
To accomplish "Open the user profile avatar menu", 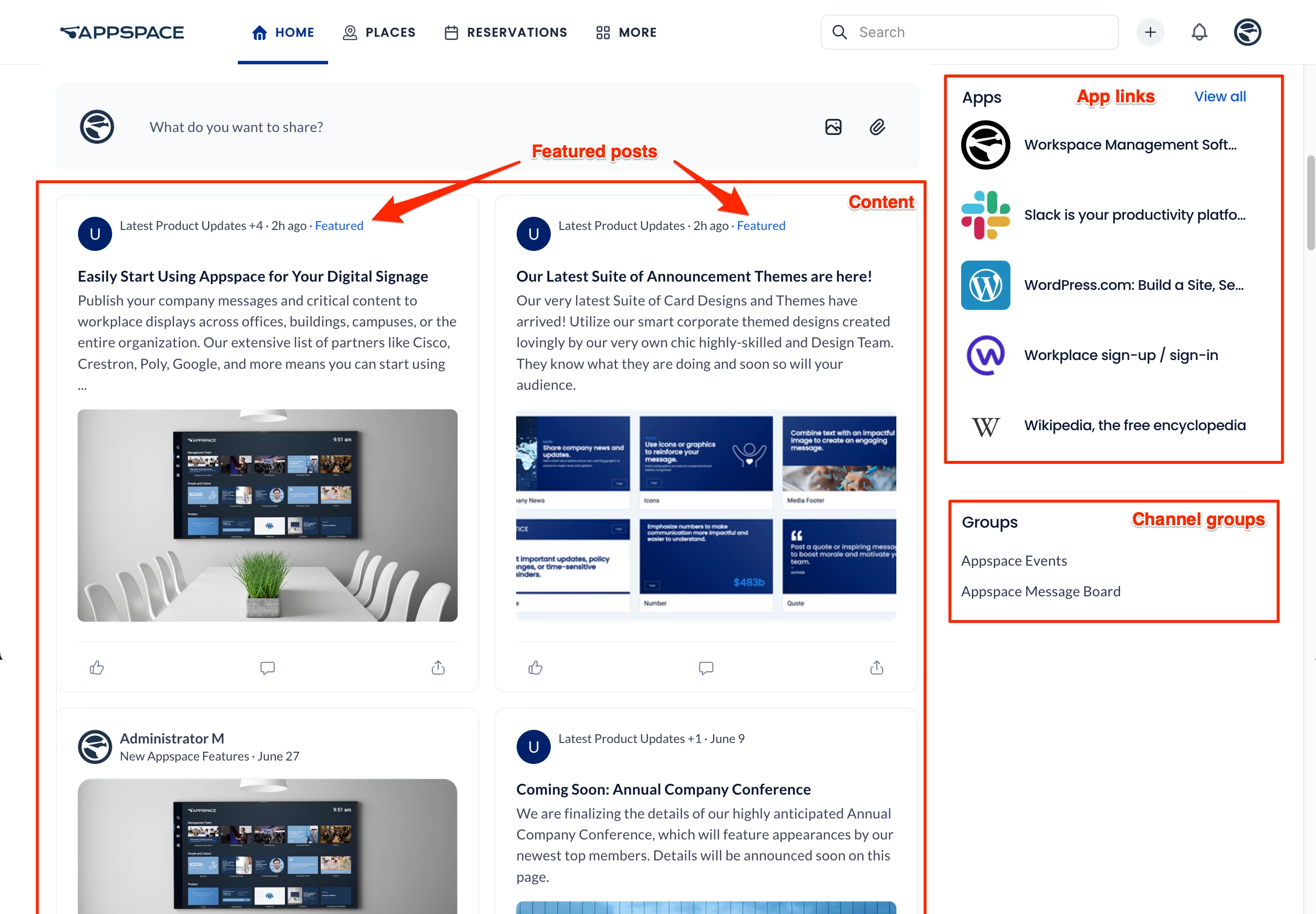I will (1247, 32).
